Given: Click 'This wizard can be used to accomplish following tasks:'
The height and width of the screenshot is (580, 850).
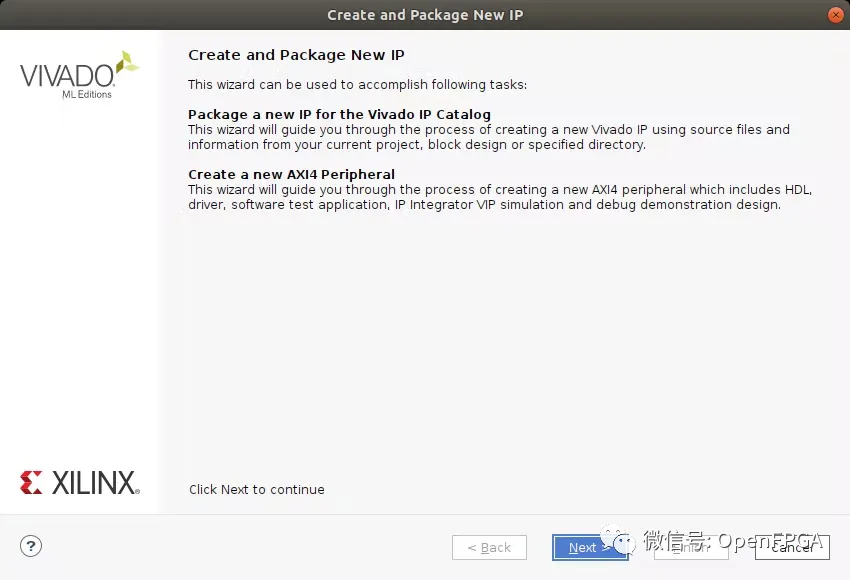Looking at the screenshot, I should click(357, 85).
